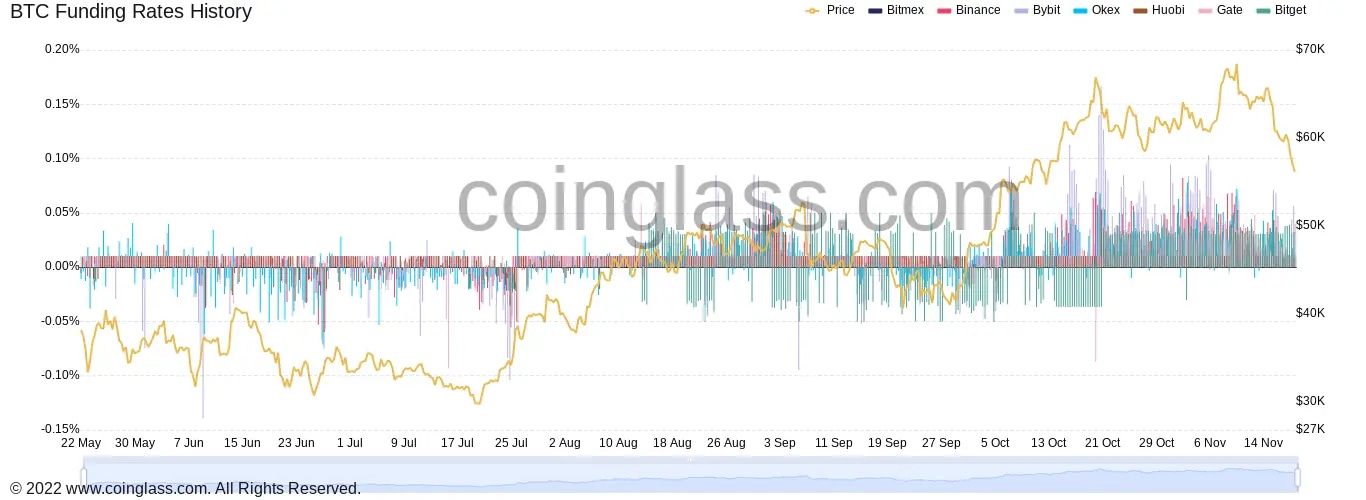Click the $70K price axis label

click(1310, 49)
